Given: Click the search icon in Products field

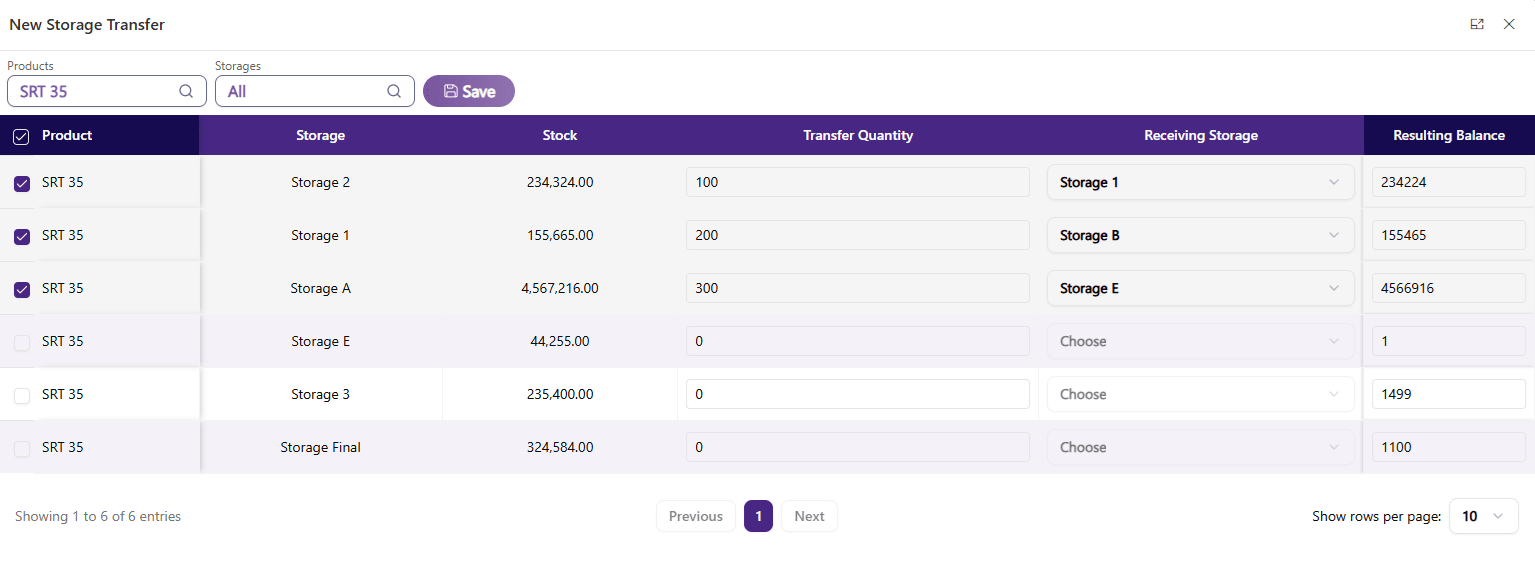Looking at the screenshot, I should click(186, 91).
